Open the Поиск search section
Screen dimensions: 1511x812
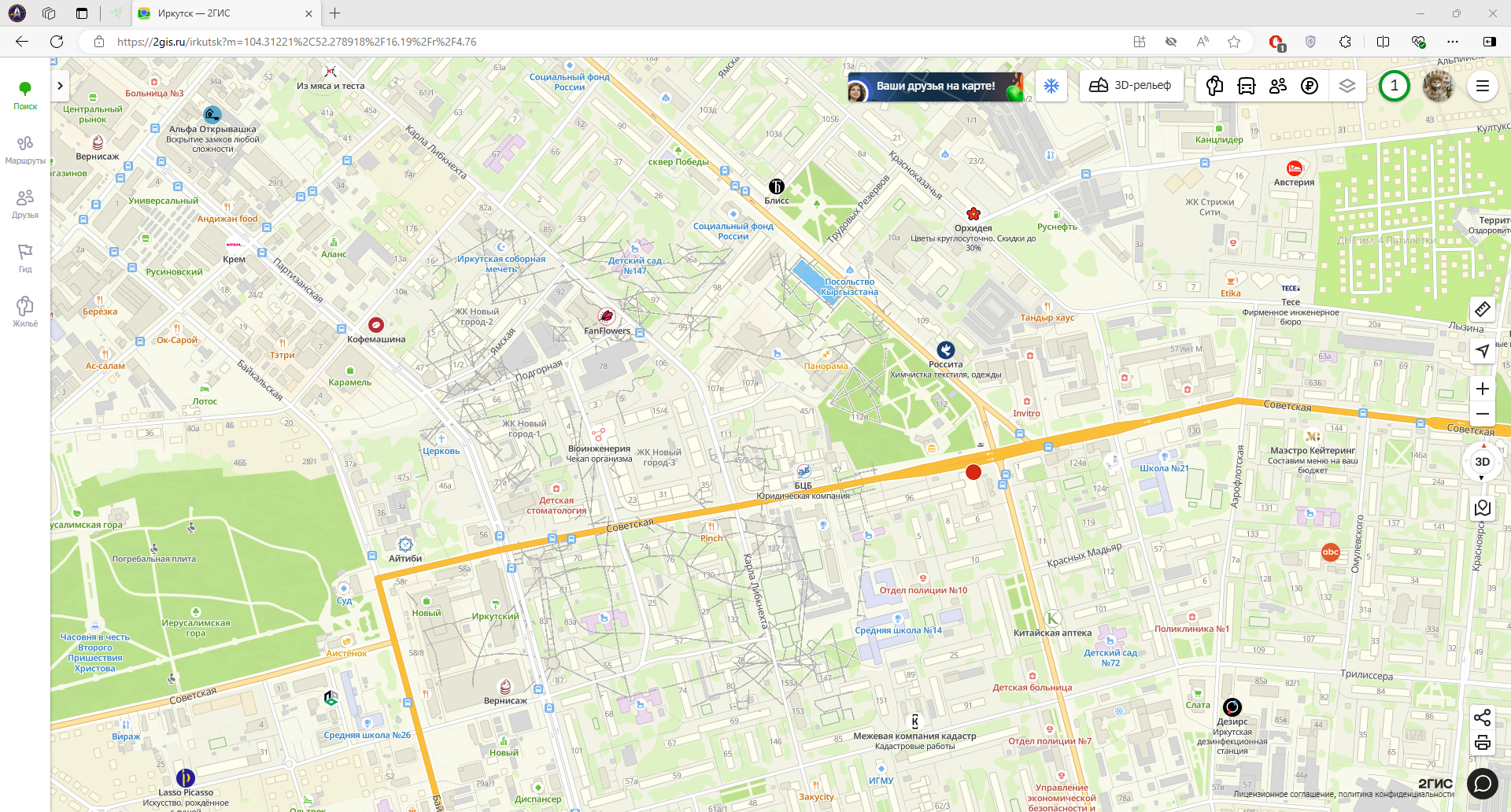coord(25,96)
